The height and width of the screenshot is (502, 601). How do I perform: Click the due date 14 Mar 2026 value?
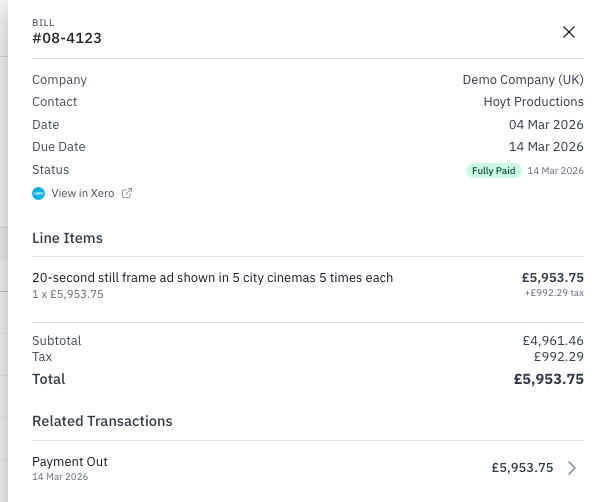click(546, 147)
